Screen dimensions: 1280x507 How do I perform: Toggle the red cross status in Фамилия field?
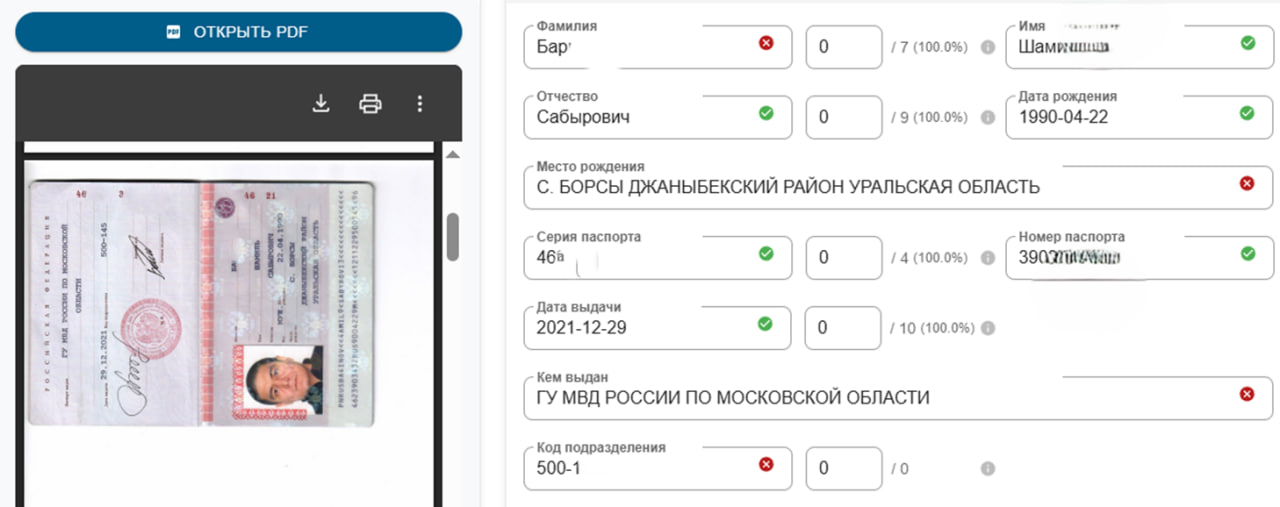pos(766,43)
